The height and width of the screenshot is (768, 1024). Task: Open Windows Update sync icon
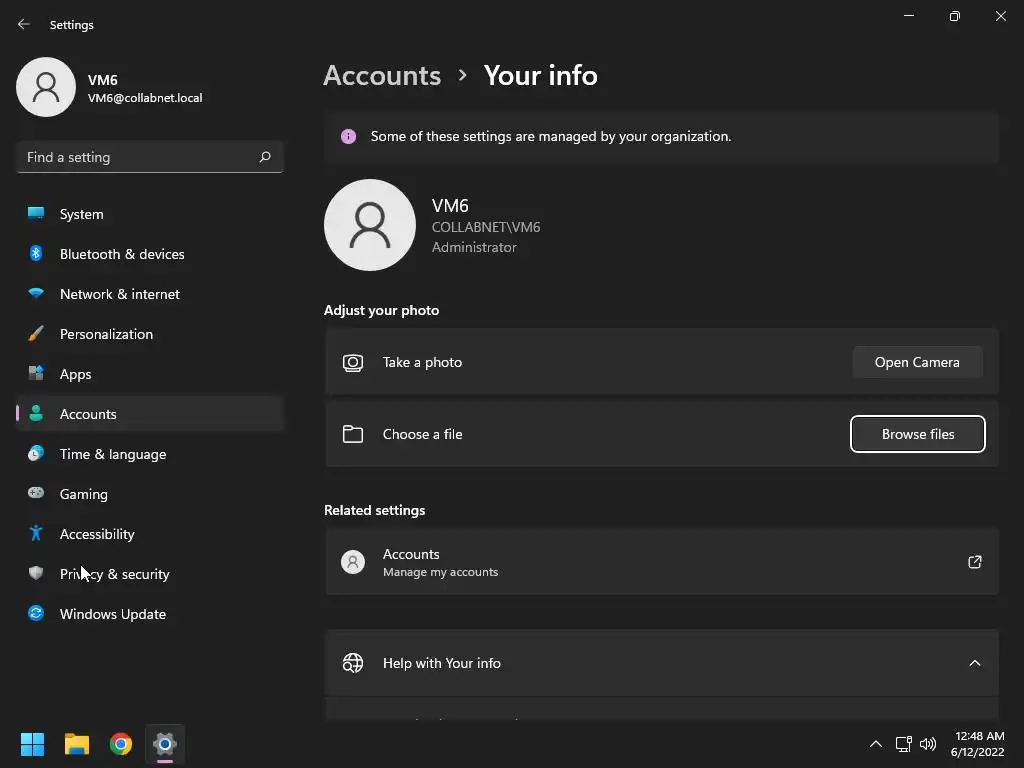point(36,614)
